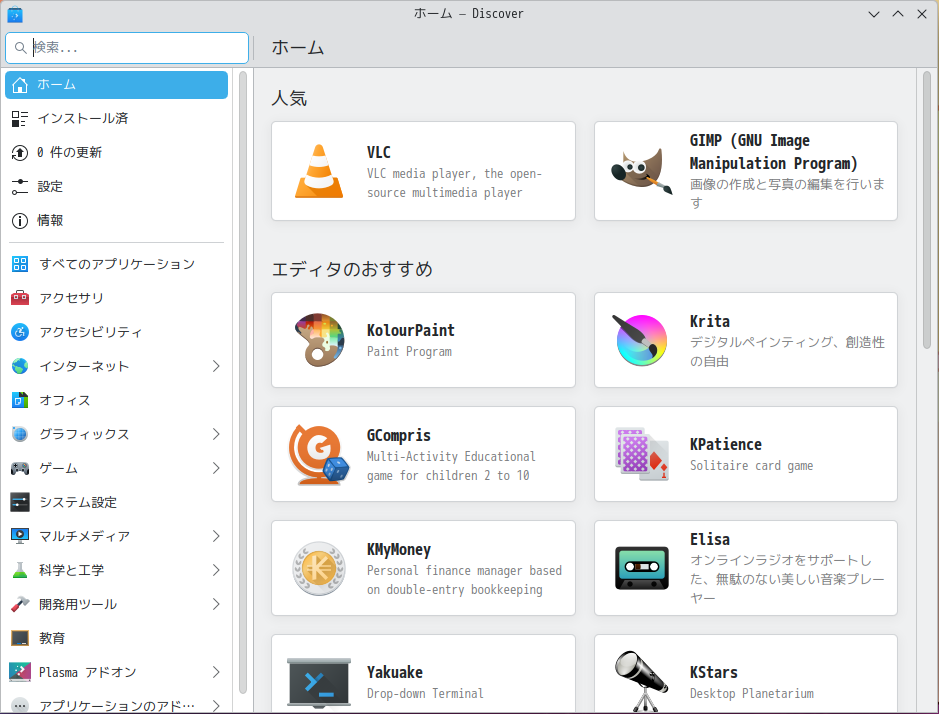Click the Elisa cassette icon
The height and width of the screenshot is (714, 939).
tap(642, 568)
